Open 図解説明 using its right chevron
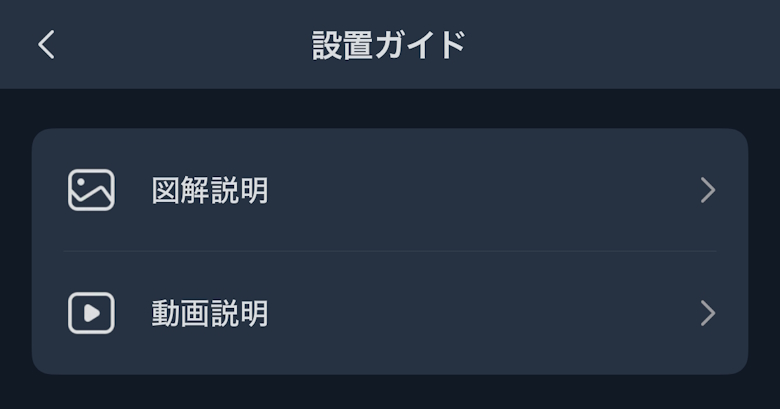Image resolution: width=780 pixels, height=409 pixels. [x=708, y=190]
